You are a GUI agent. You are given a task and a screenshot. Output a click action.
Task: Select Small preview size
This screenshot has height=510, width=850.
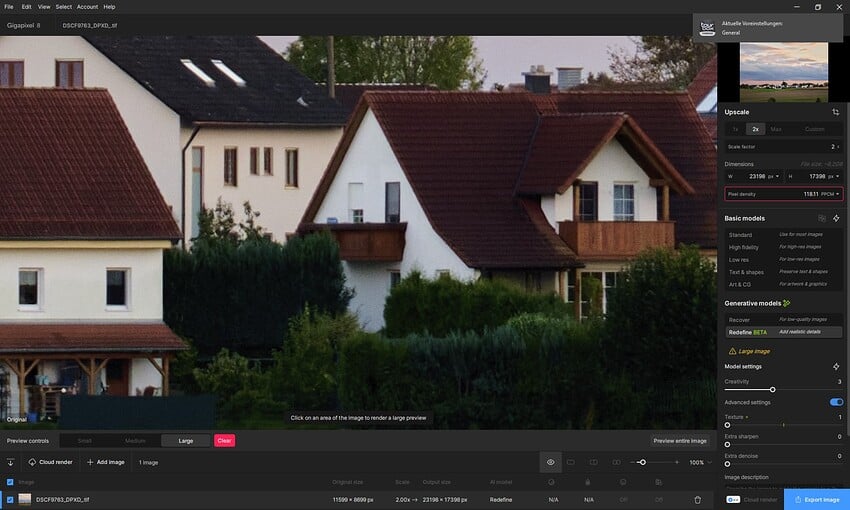85,441
